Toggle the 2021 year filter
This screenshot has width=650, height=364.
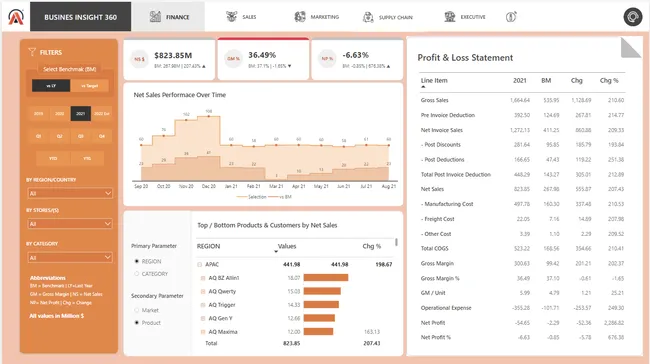[x=81, y=114]
